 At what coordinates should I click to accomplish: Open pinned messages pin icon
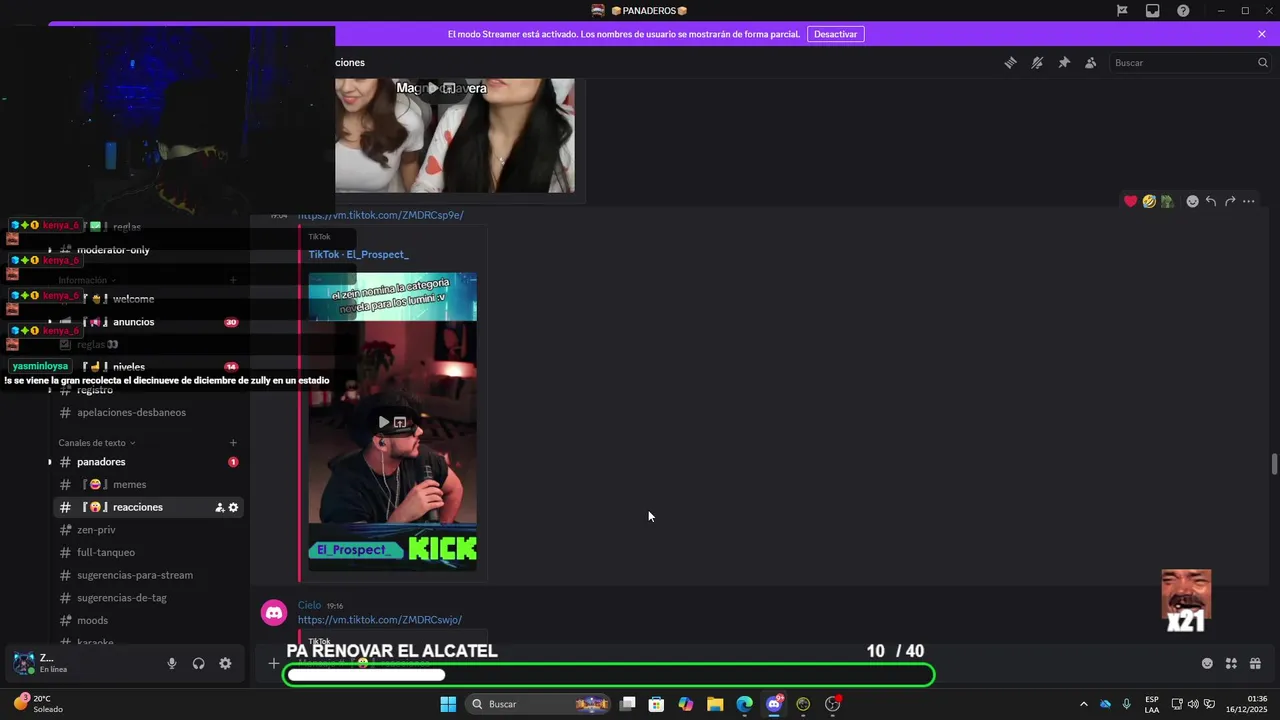point(1064,62)
